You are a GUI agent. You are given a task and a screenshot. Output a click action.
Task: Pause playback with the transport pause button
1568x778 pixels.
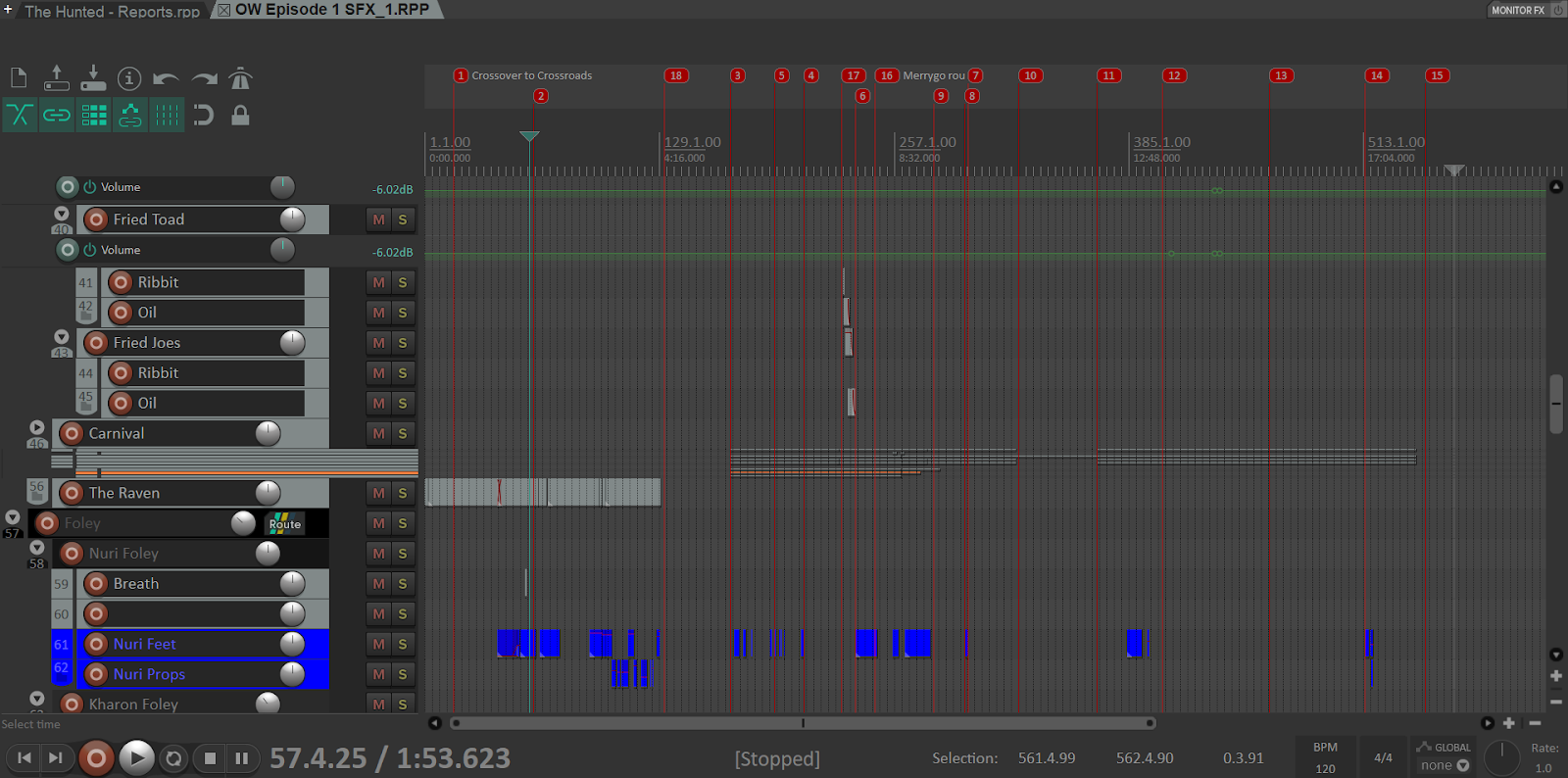241,758
